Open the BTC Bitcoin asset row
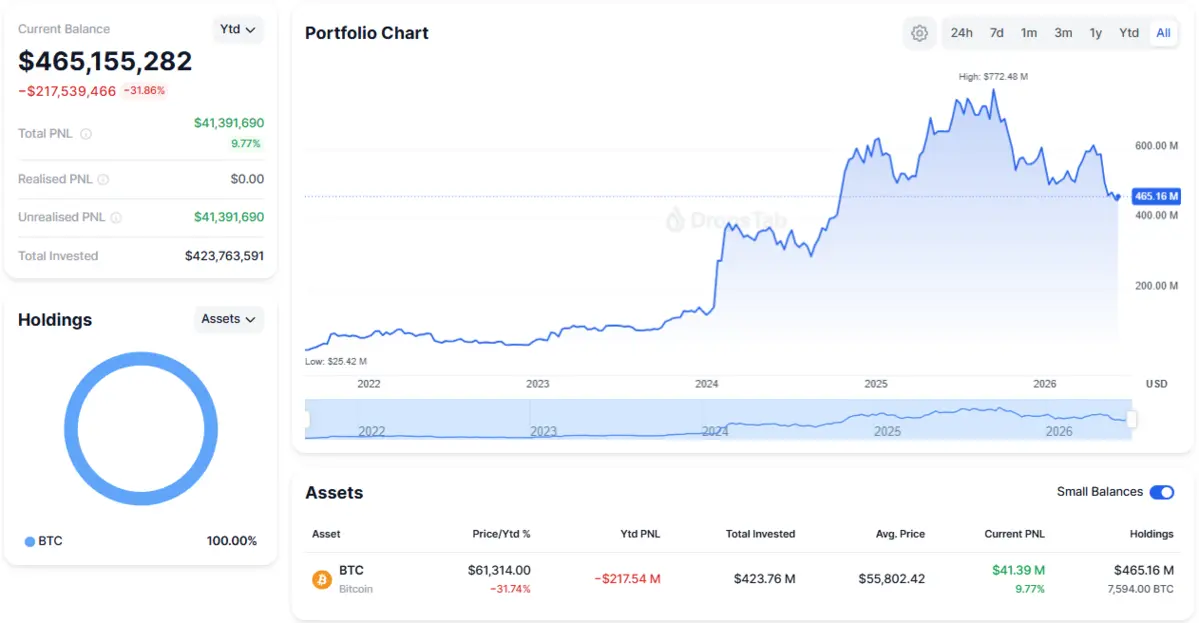The image size is (1199, 623). (742, 579)
